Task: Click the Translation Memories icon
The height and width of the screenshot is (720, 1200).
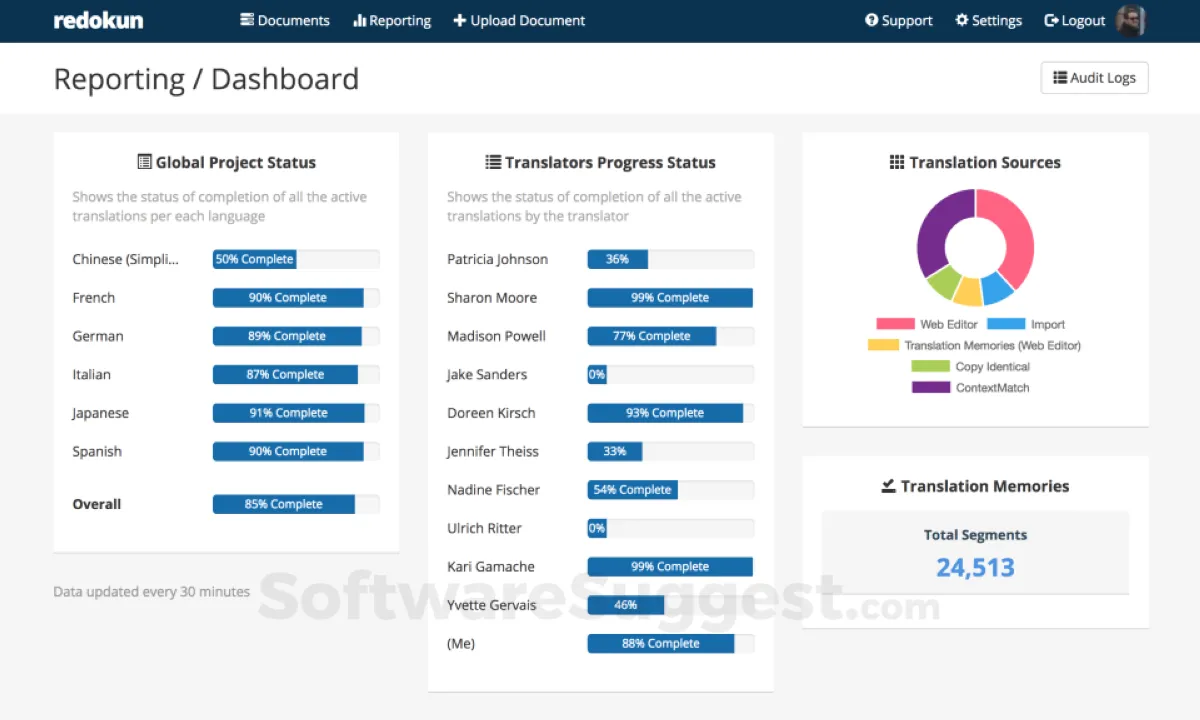Action: [888, 486]
